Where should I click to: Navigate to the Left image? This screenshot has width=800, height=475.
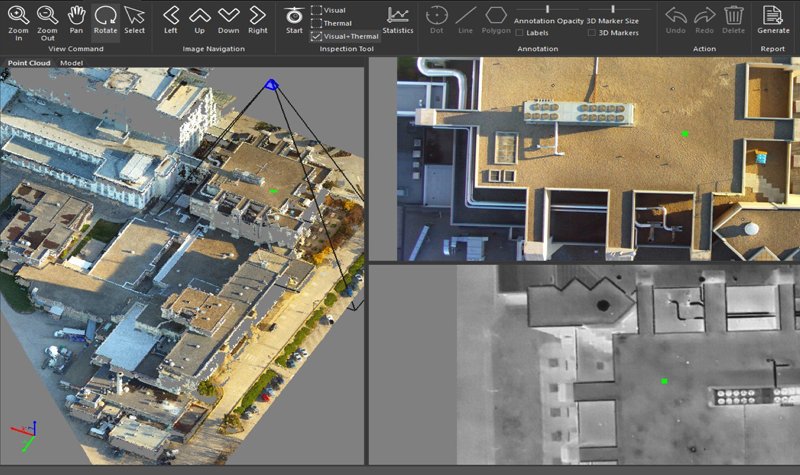[x=171, y=20]
